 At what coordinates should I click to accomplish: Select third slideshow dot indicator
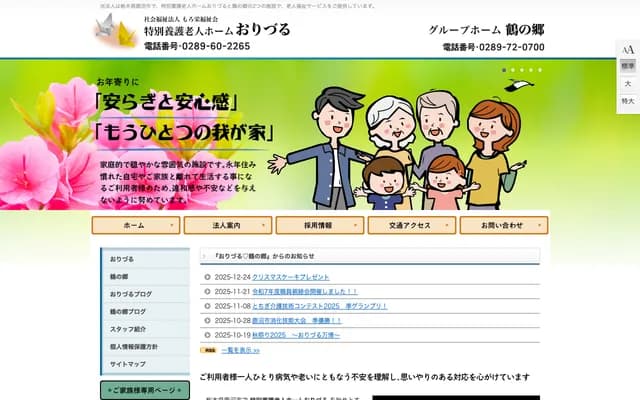click(x=522, y=70)
